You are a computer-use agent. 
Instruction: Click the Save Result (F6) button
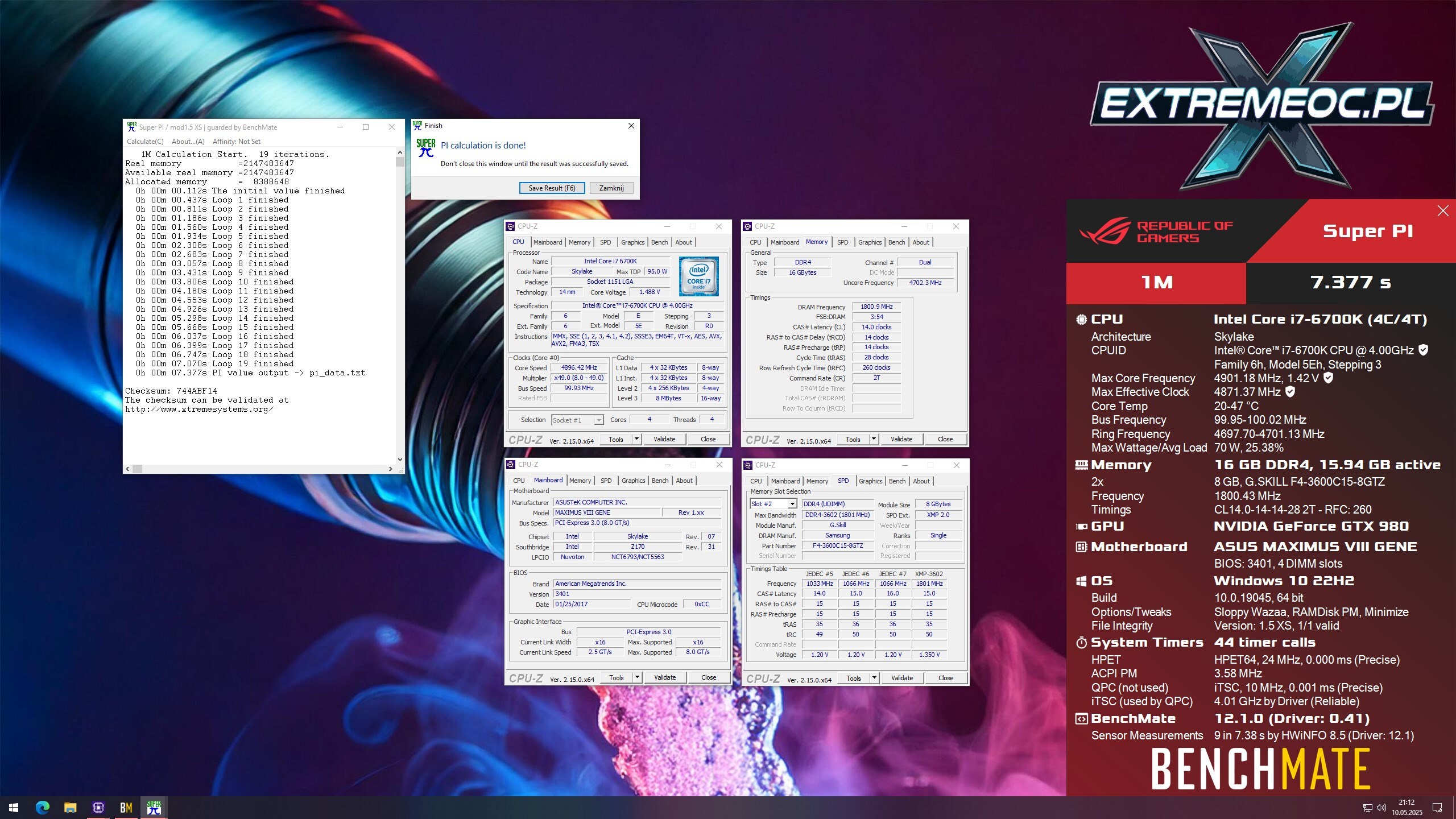(552, 188)
